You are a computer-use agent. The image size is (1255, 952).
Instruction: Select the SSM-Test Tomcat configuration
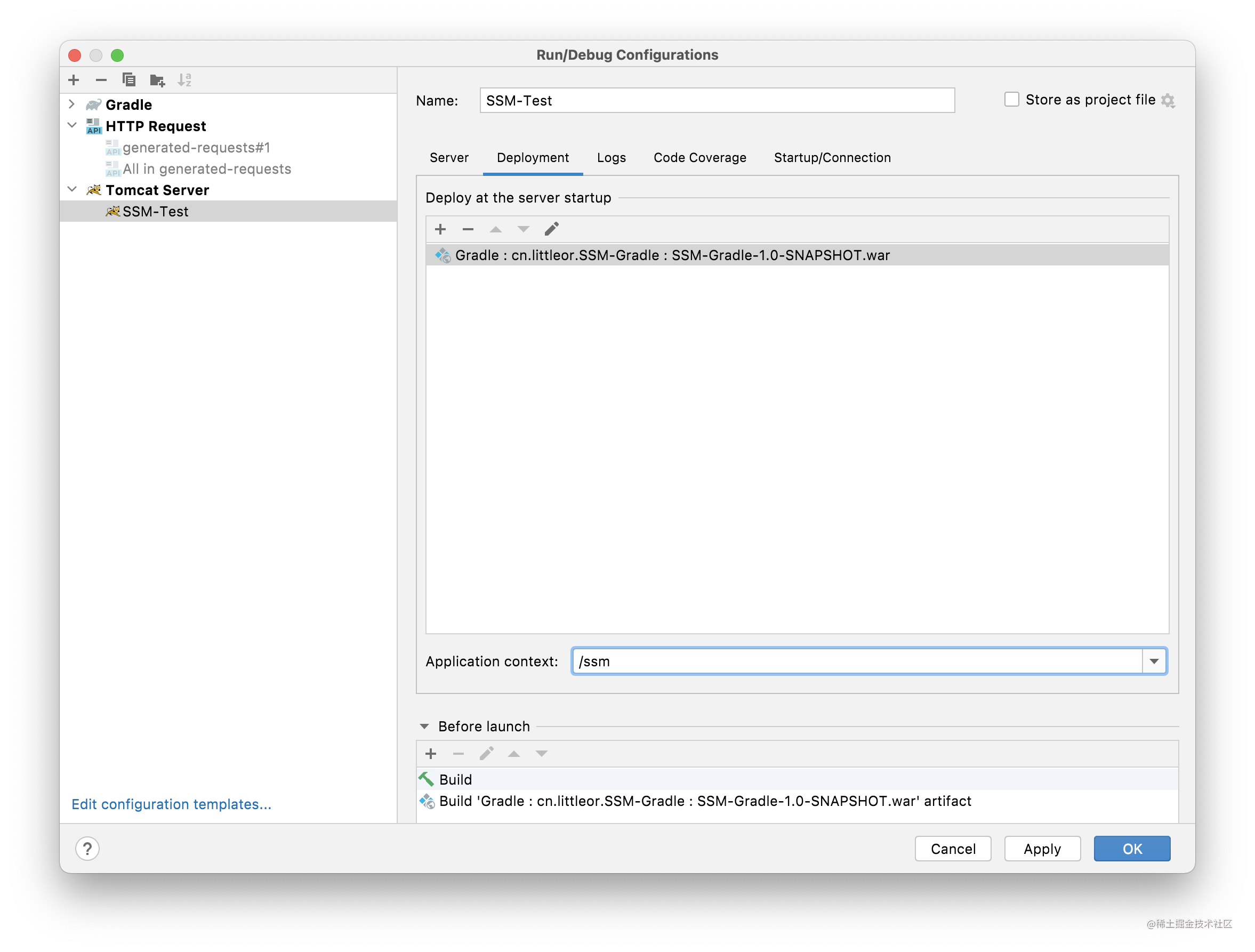click(228, 212)
